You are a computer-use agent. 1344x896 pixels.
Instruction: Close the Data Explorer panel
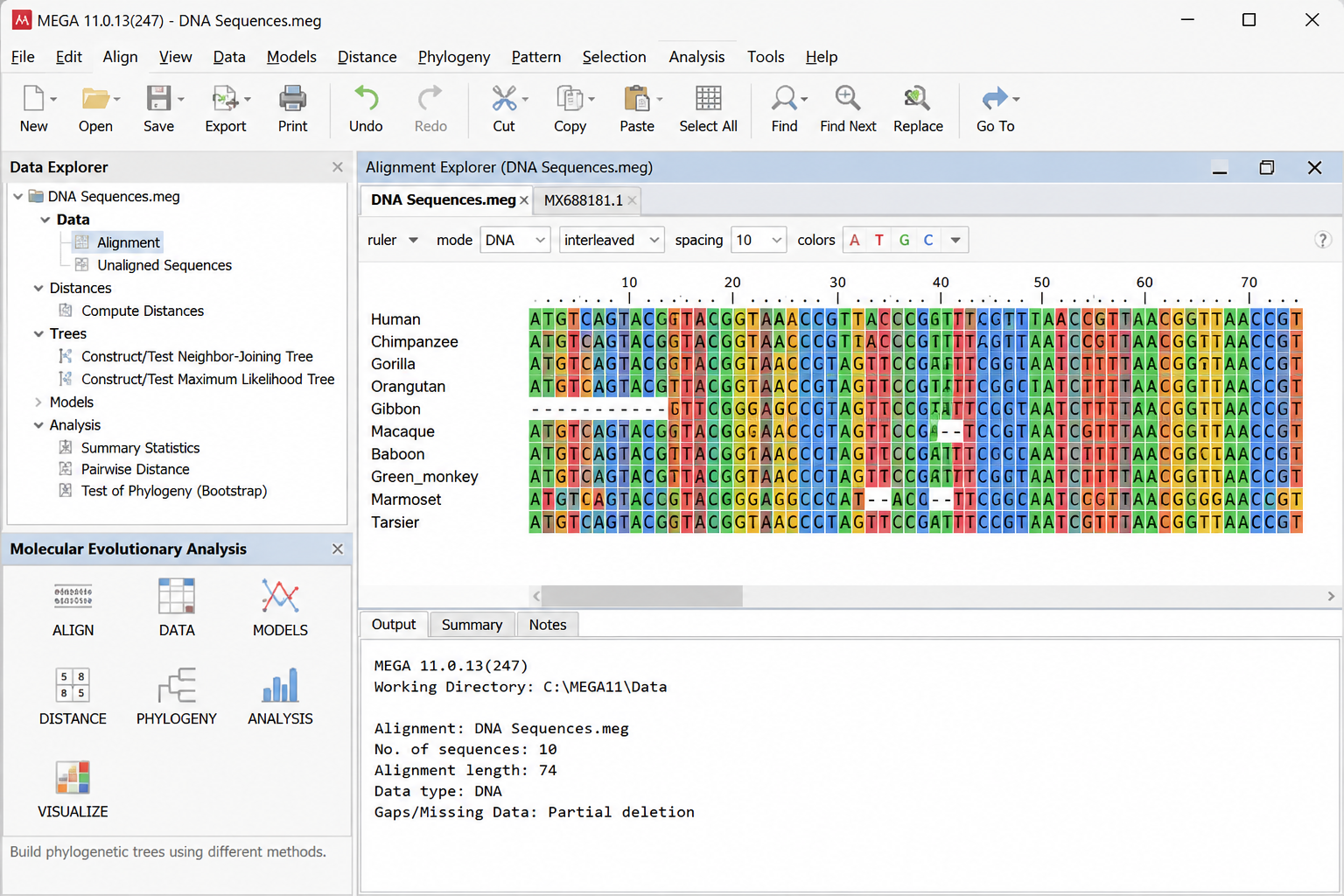click(338, 167)
